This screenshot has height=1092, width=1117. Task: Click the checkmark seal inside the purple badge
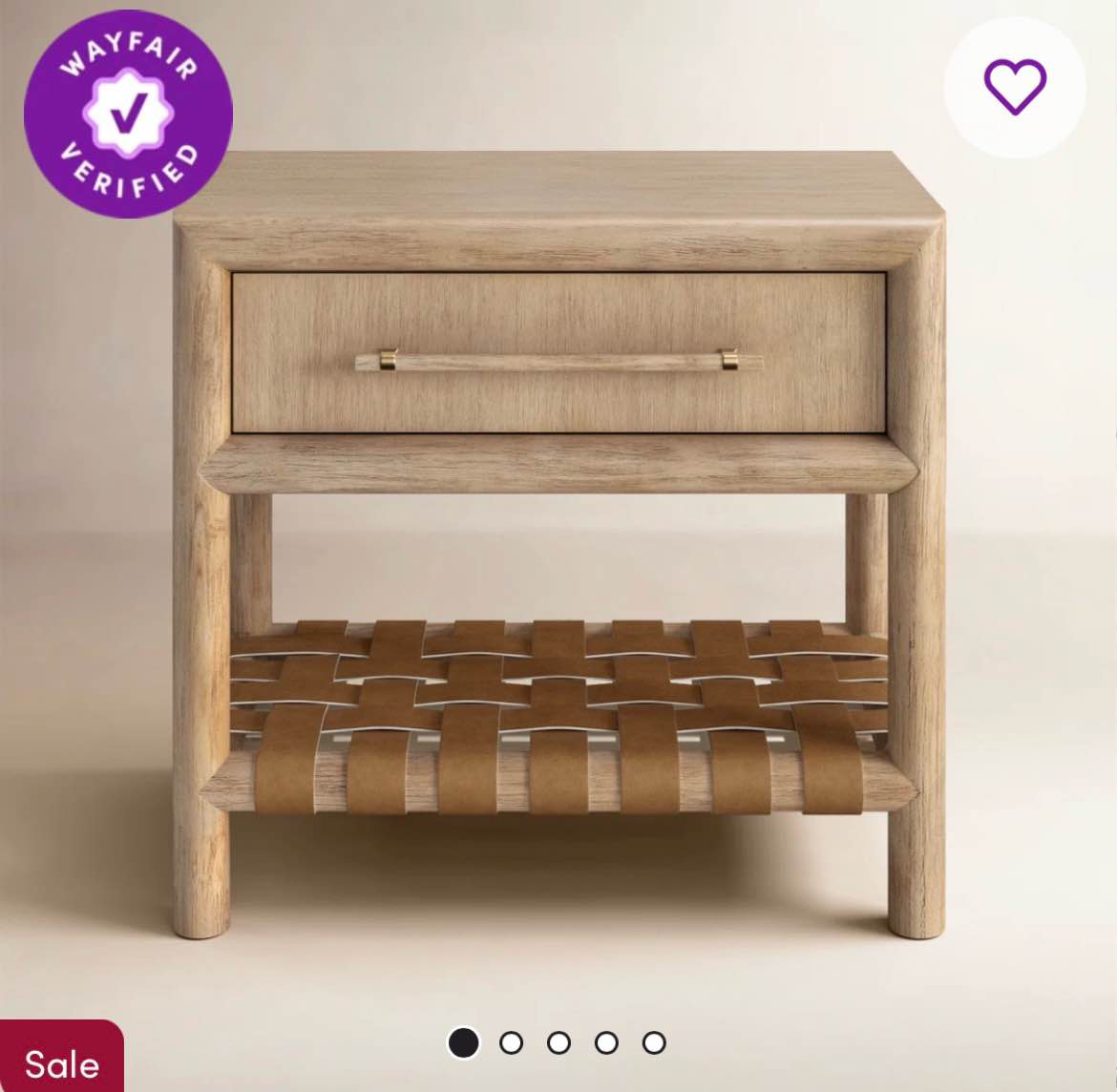pos(128,113)
